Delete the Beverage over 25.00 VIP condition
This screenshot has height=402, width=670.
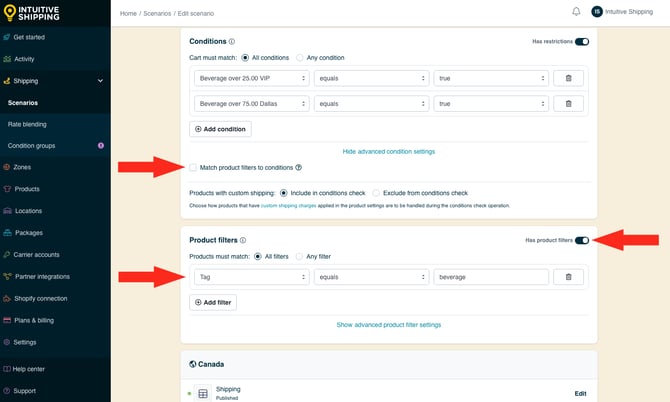pyautogui.click(x=568, y=78)
